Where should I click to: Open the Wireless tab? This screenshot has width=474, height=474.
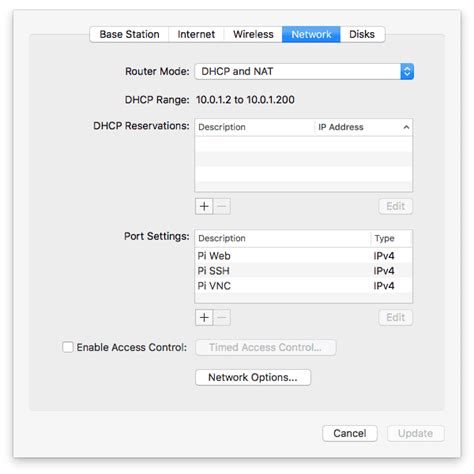pos(253,34)
